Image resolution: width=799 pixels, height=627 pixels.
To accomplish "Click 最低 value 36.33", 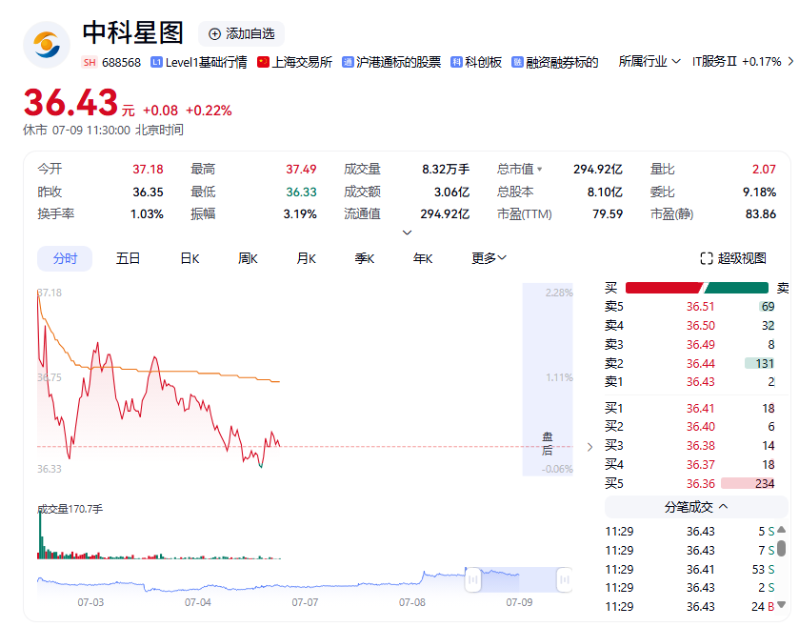I will click(x=301, y=192).
